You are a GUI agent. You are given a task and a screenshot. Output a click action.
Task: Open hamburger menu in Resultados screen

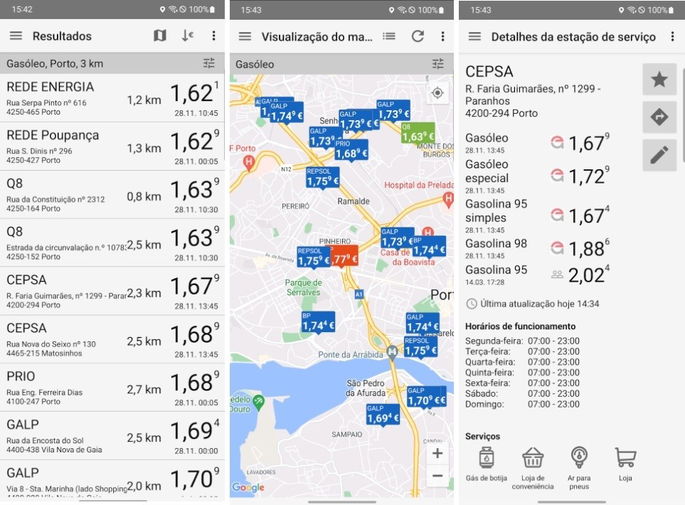point(15,36)
